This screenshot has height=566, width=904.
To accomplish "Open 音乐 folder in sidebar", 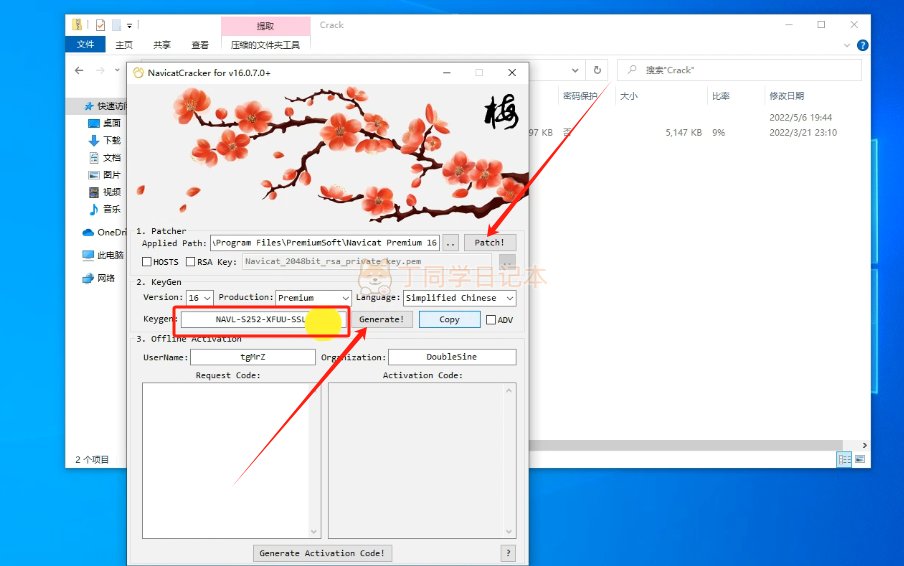I will click(x=104, y=209).
